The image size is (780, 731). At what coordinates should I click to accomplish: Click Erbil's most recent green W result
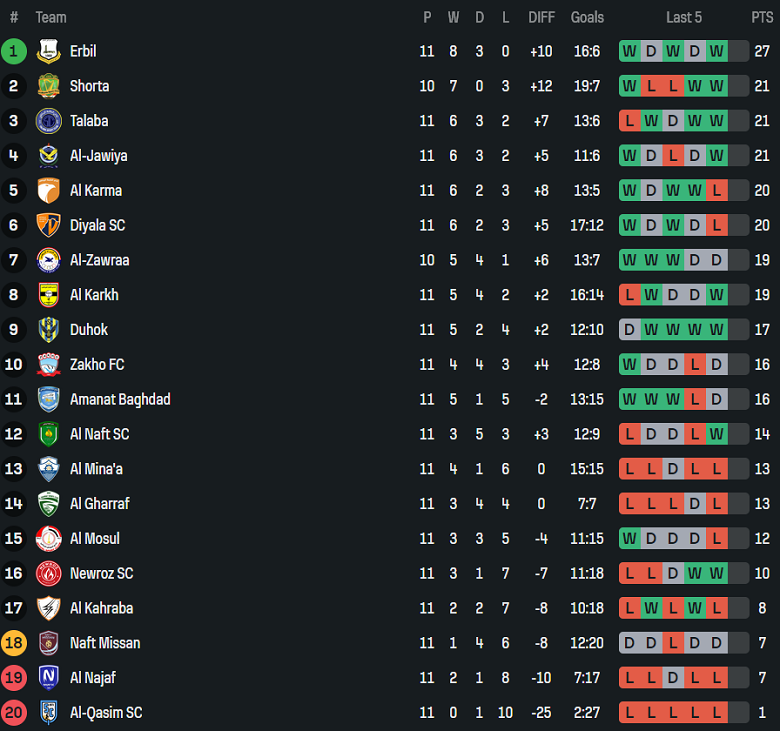click(717, 51)
